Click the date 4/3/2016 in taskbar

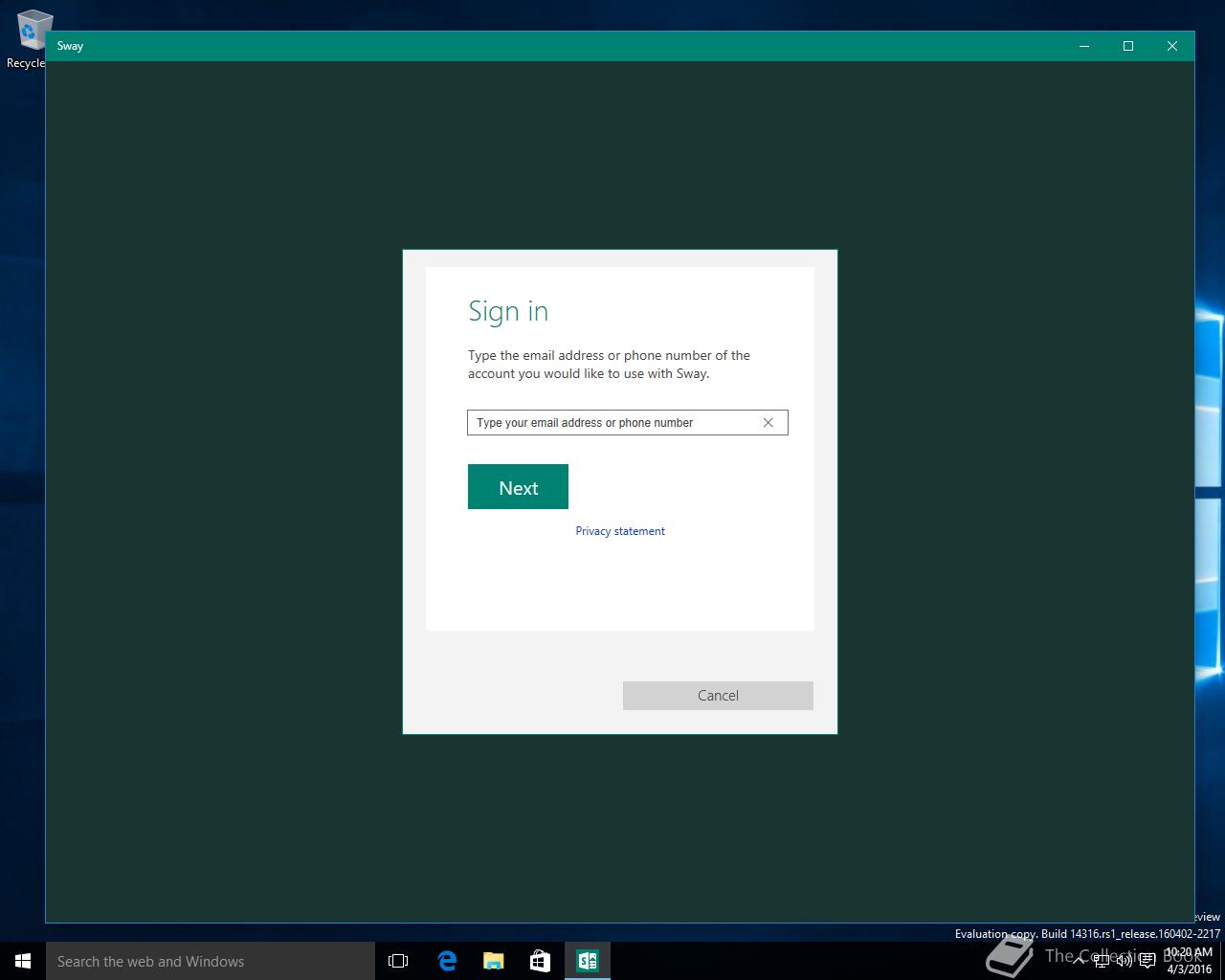[1189, 969]
